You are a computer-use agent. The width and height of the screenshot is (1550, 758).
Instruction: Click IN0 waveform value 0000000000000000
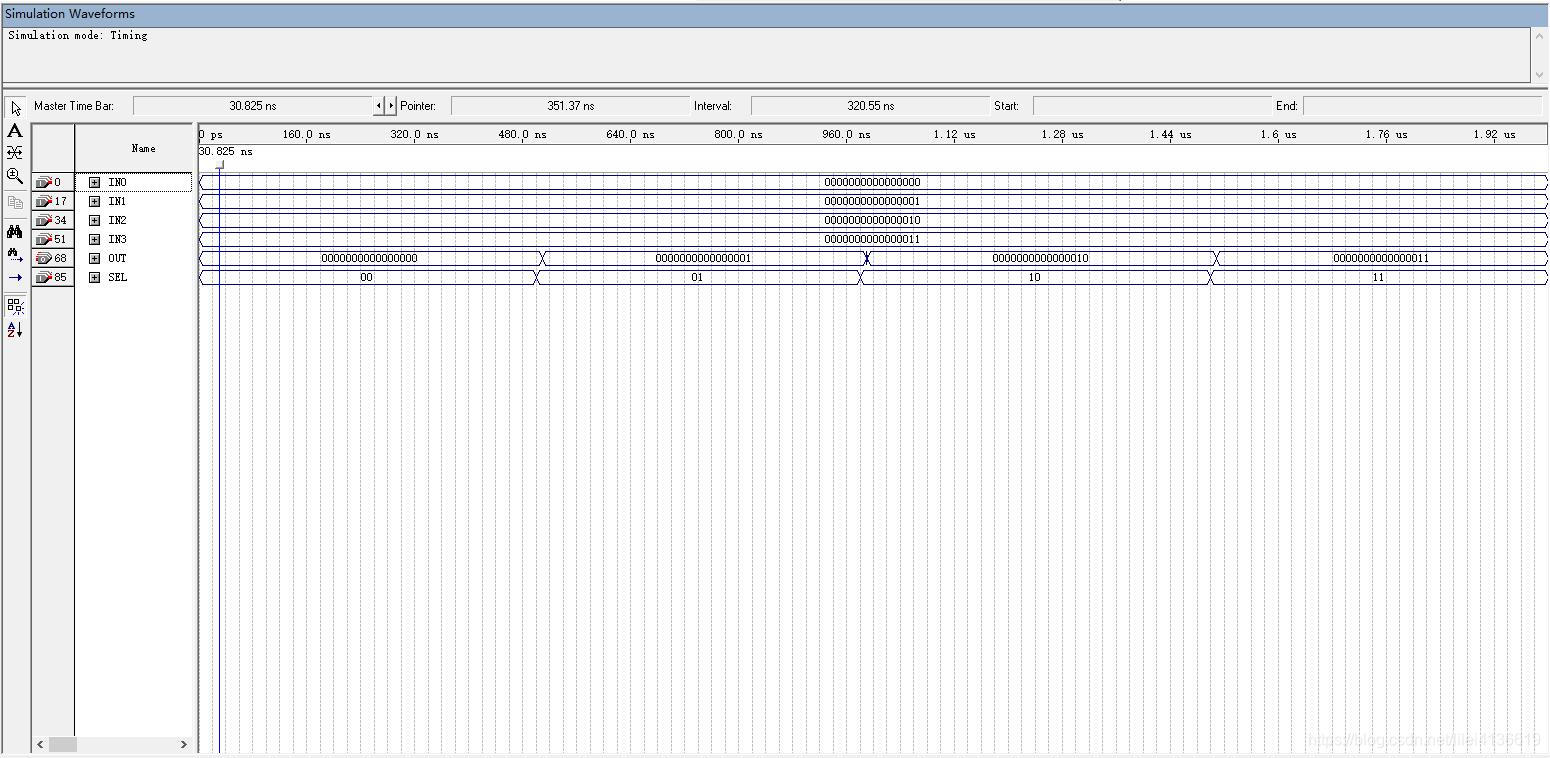[872, 182]
